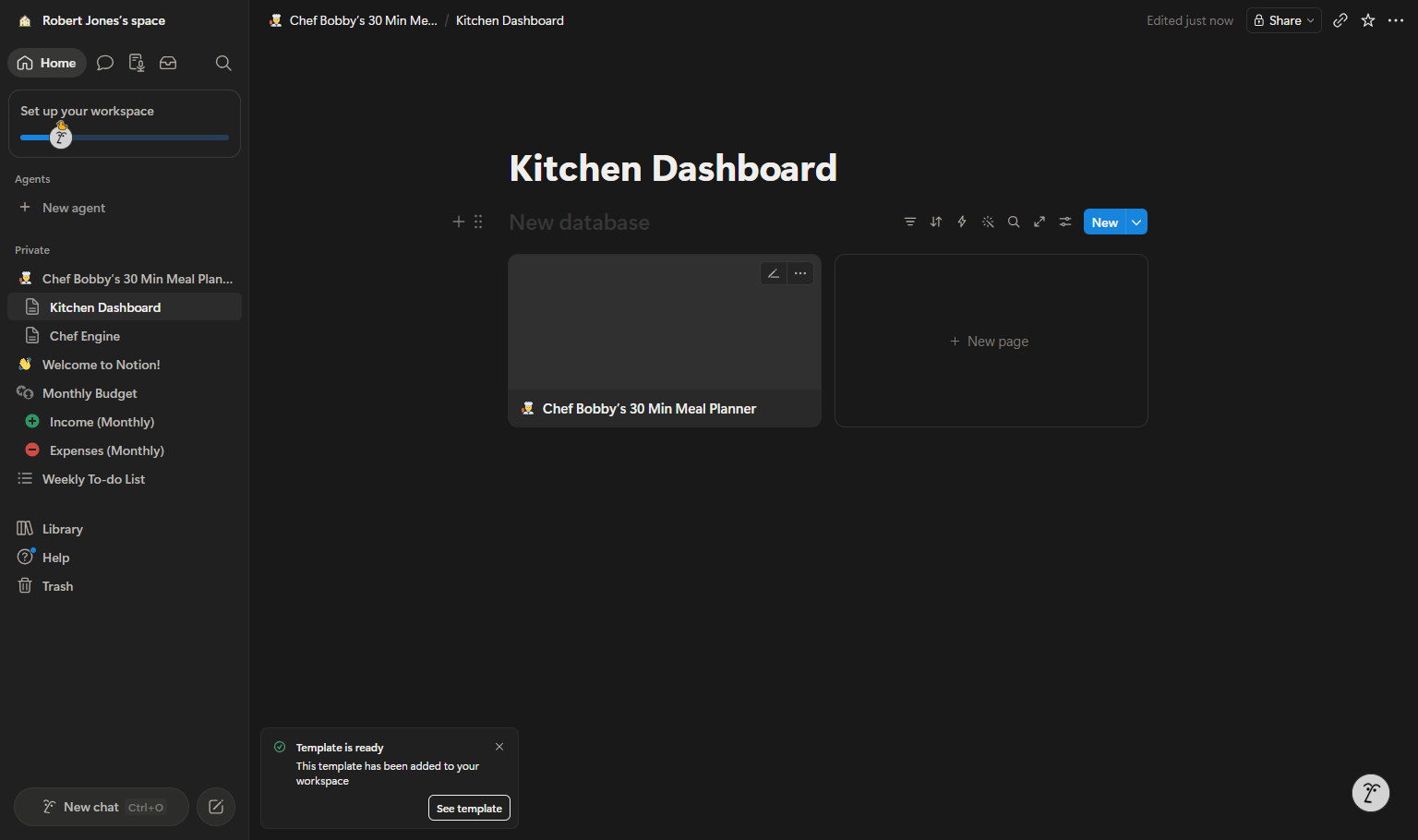
Task: Open the meeting notes icon in sidebar
Action: pos(137,63)
